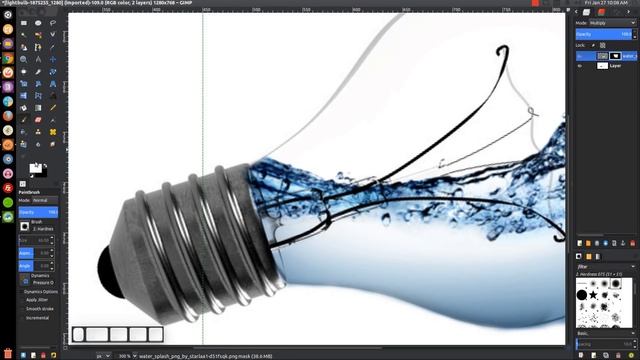Viewport: 640px width, 360px height.
Task: Select the Move tool
Action: click(53, 60)
